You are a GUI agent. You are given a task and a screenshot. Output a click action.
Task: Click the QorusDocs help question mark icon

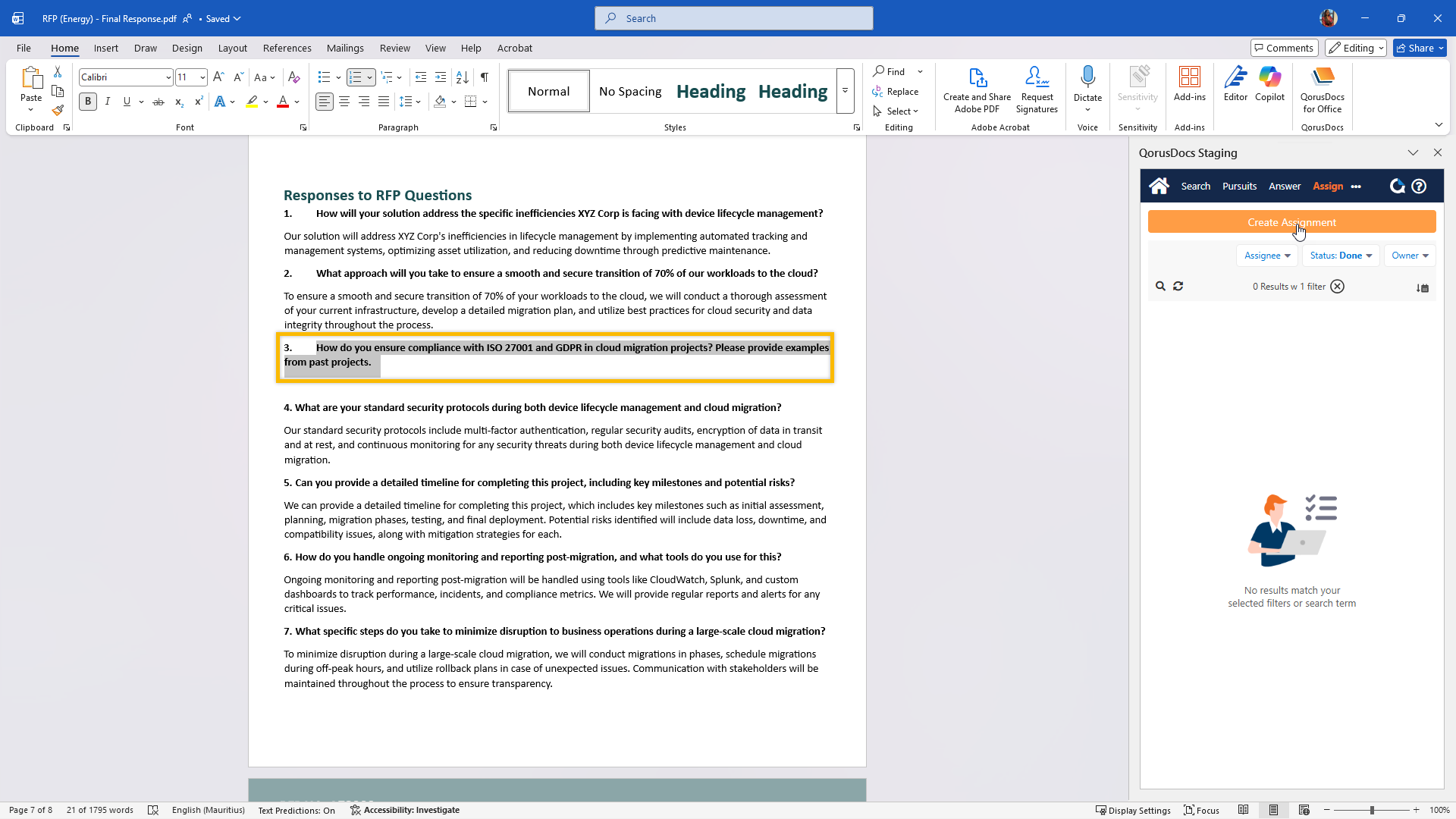[1419, 186]
